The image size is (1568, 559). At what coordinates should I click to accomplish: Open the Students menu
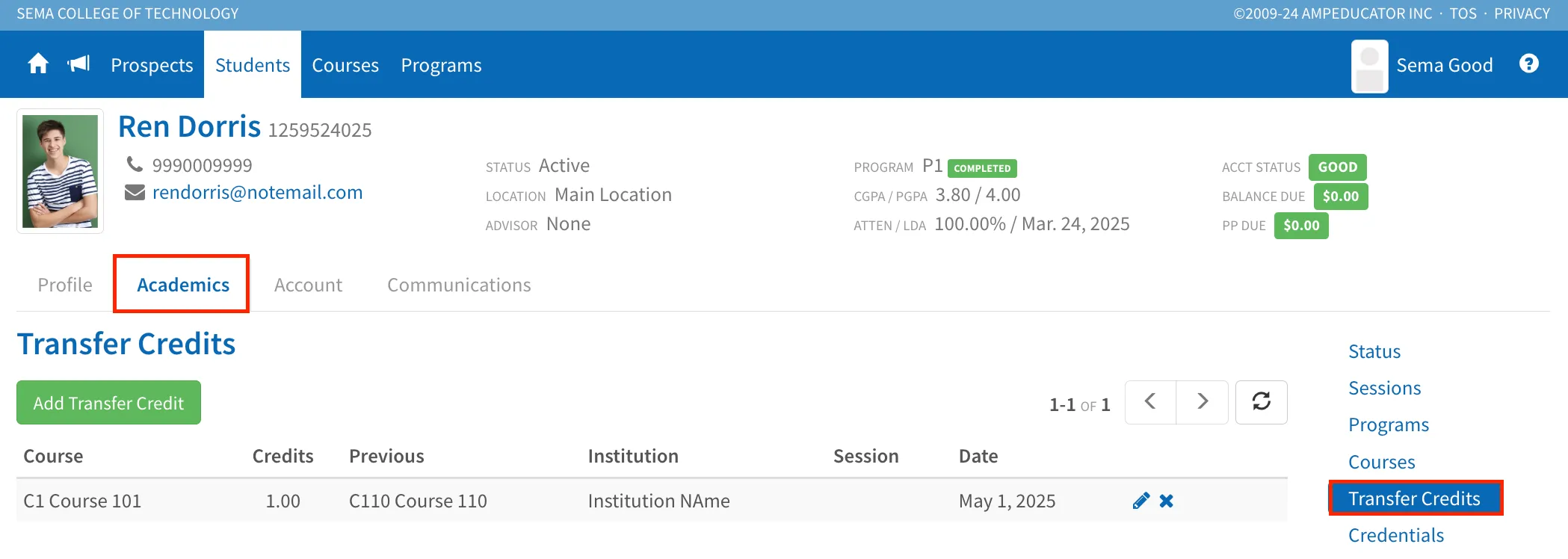point(253,65)
